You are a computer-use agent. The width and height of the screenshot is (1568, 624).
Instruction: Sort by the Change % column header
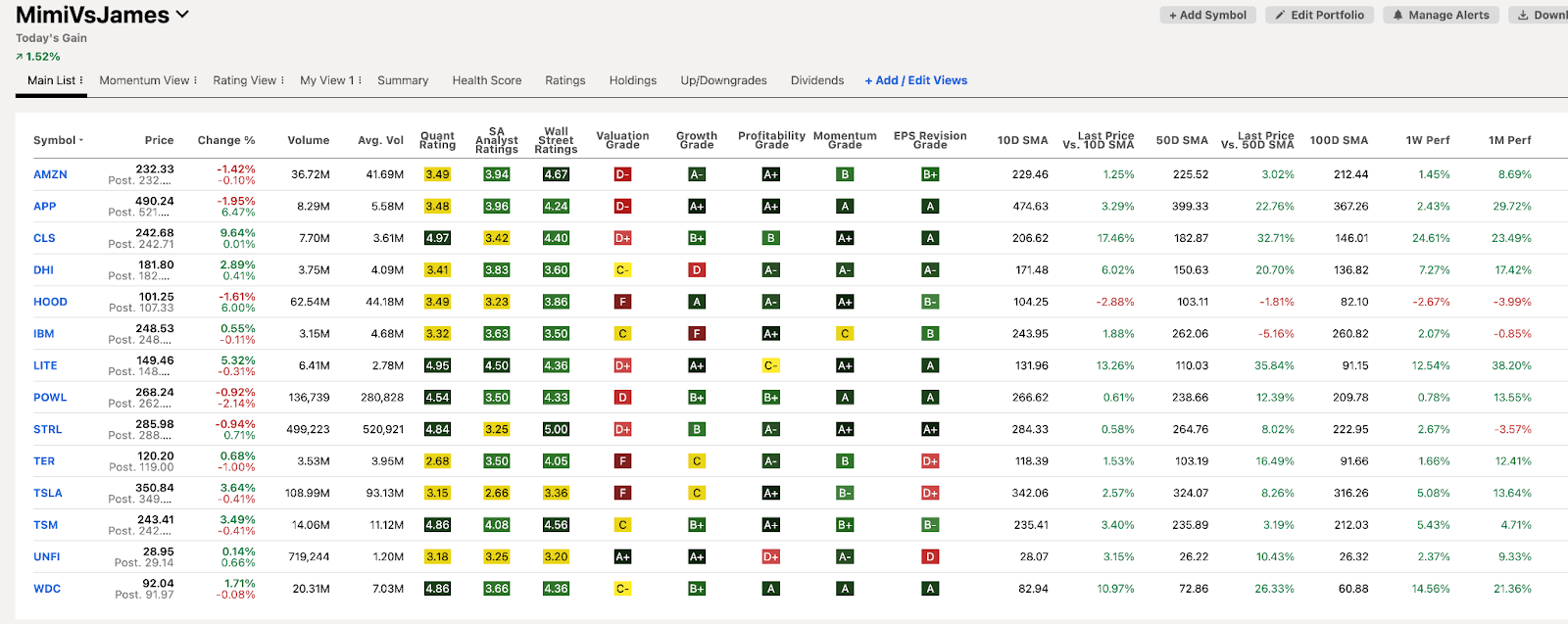click(226, 140)
